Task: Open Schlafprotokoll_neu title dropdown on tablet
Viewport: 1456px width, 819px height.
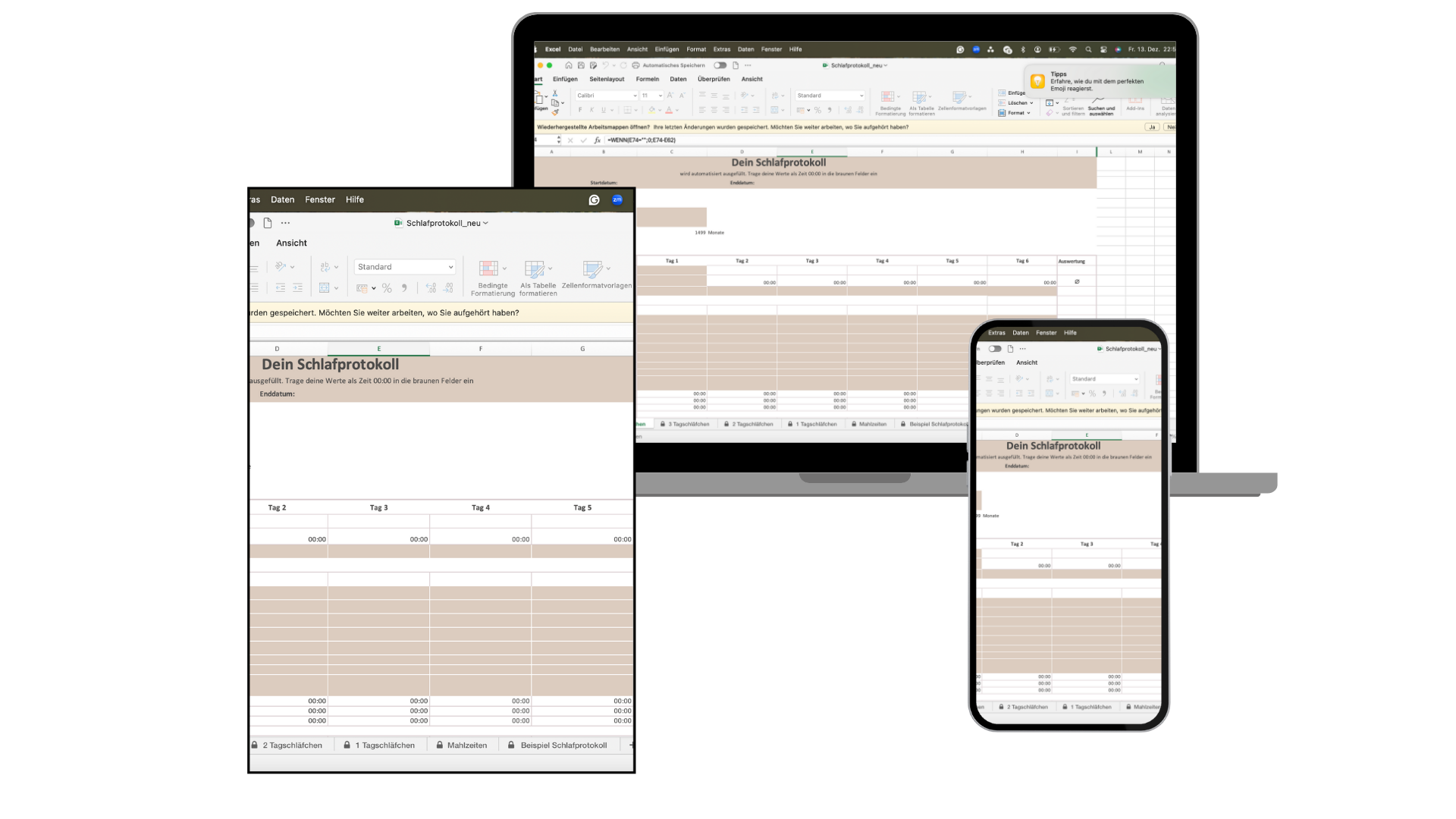Action: coord(485,223)
